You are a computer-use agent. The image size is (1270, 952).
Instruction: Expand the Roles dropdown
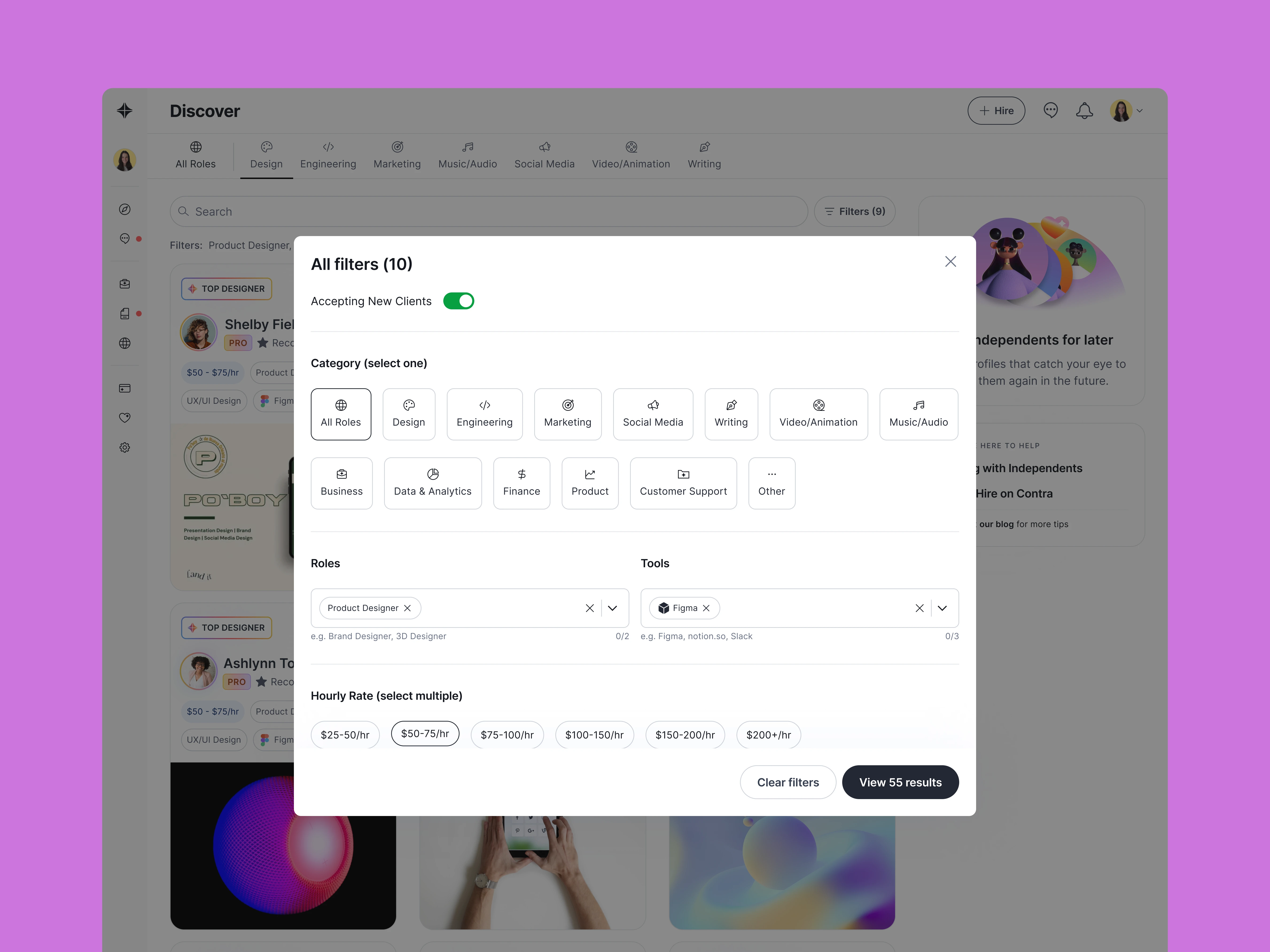[613, 608]
